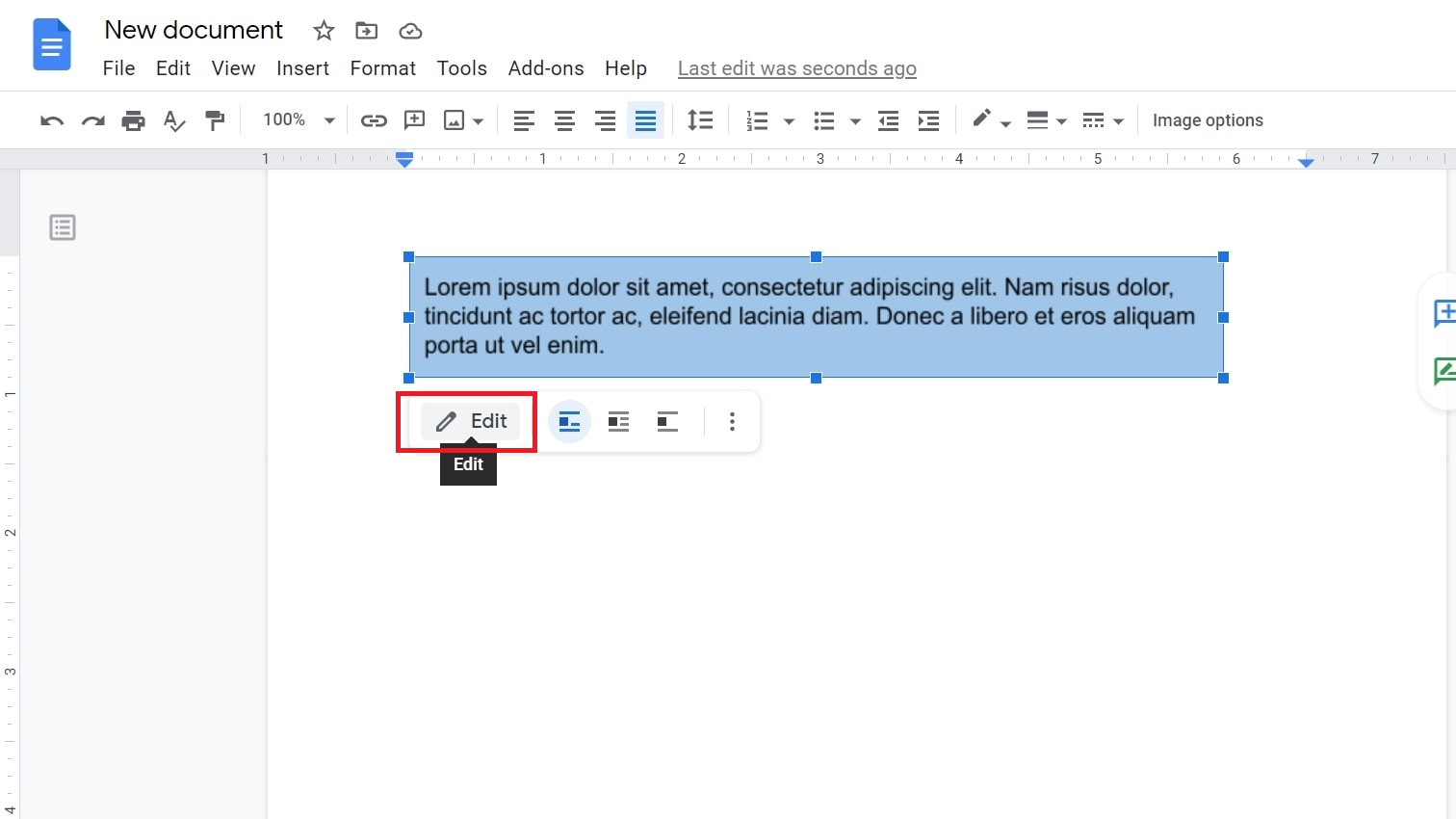Open Image options in the toolbar
This screenshot has width=1456, height=819.
point(1208,119)
